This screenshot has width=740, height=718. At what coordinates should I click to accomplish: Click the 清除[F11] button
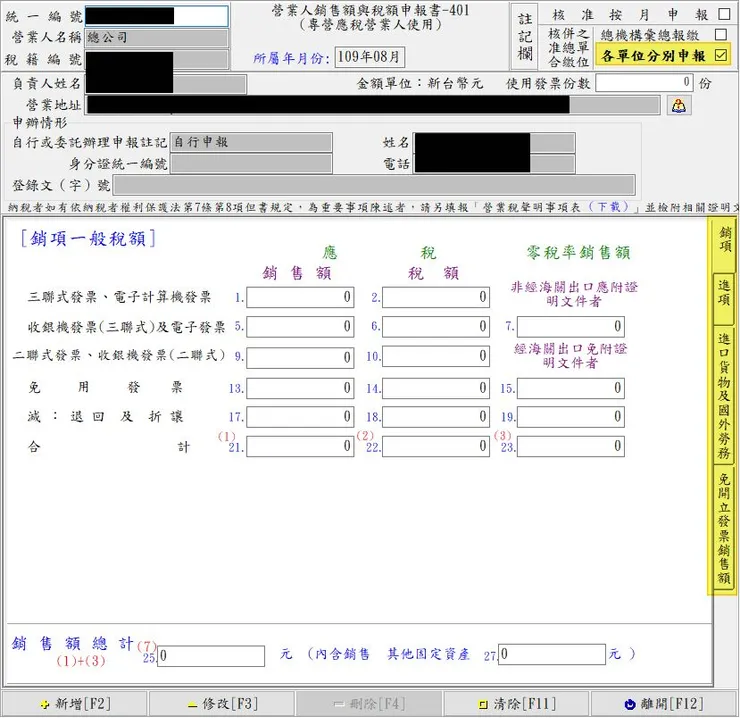(517, 704)
